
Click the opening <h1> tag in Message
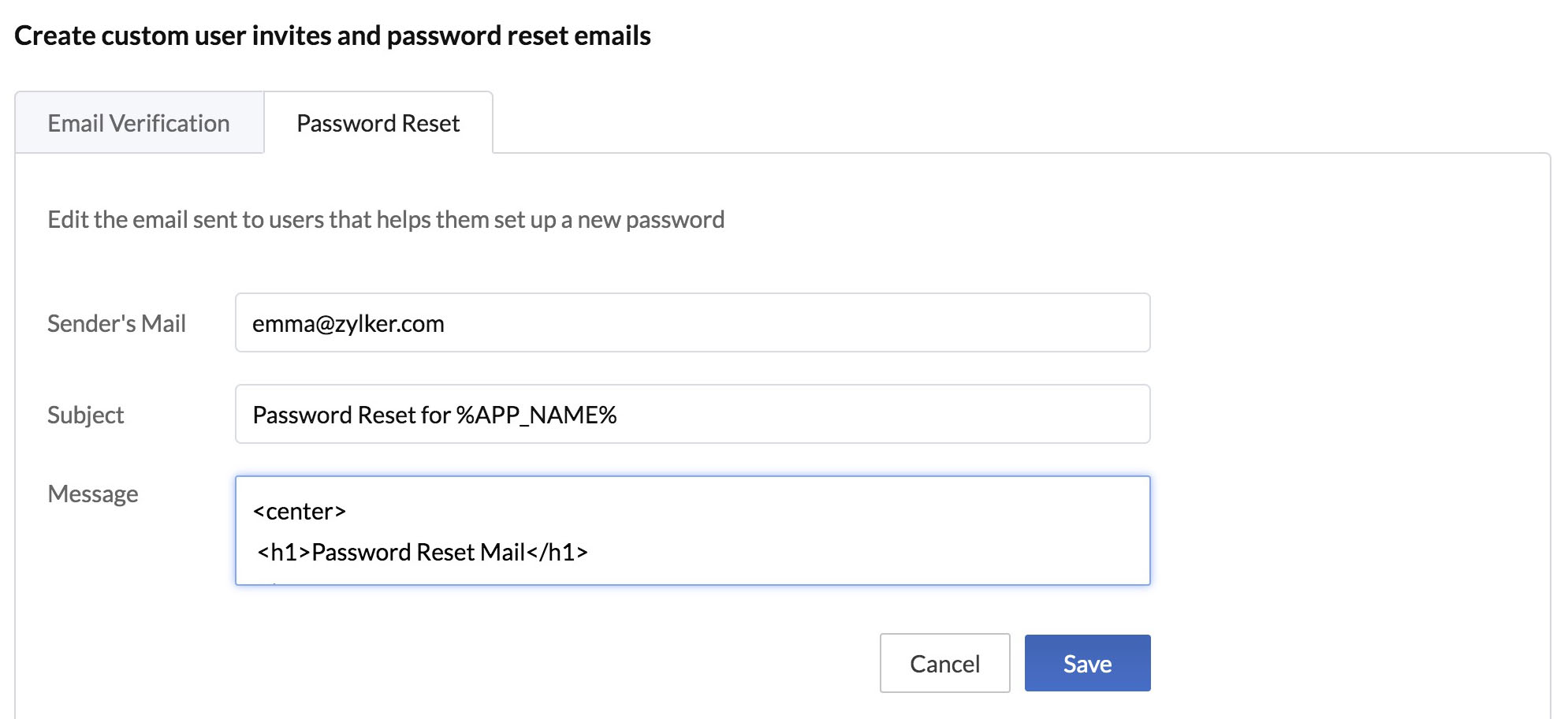pos(284,552)
